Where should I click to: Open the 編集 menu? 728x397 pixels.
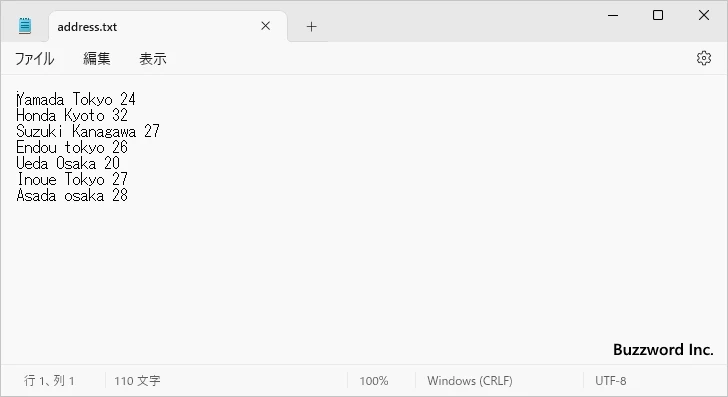click(x=97, y=59)
